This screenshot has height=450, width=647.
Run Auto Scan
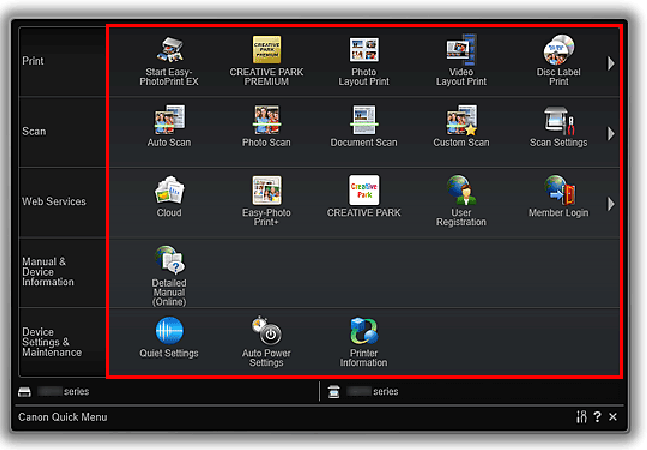tap(169, 126)
